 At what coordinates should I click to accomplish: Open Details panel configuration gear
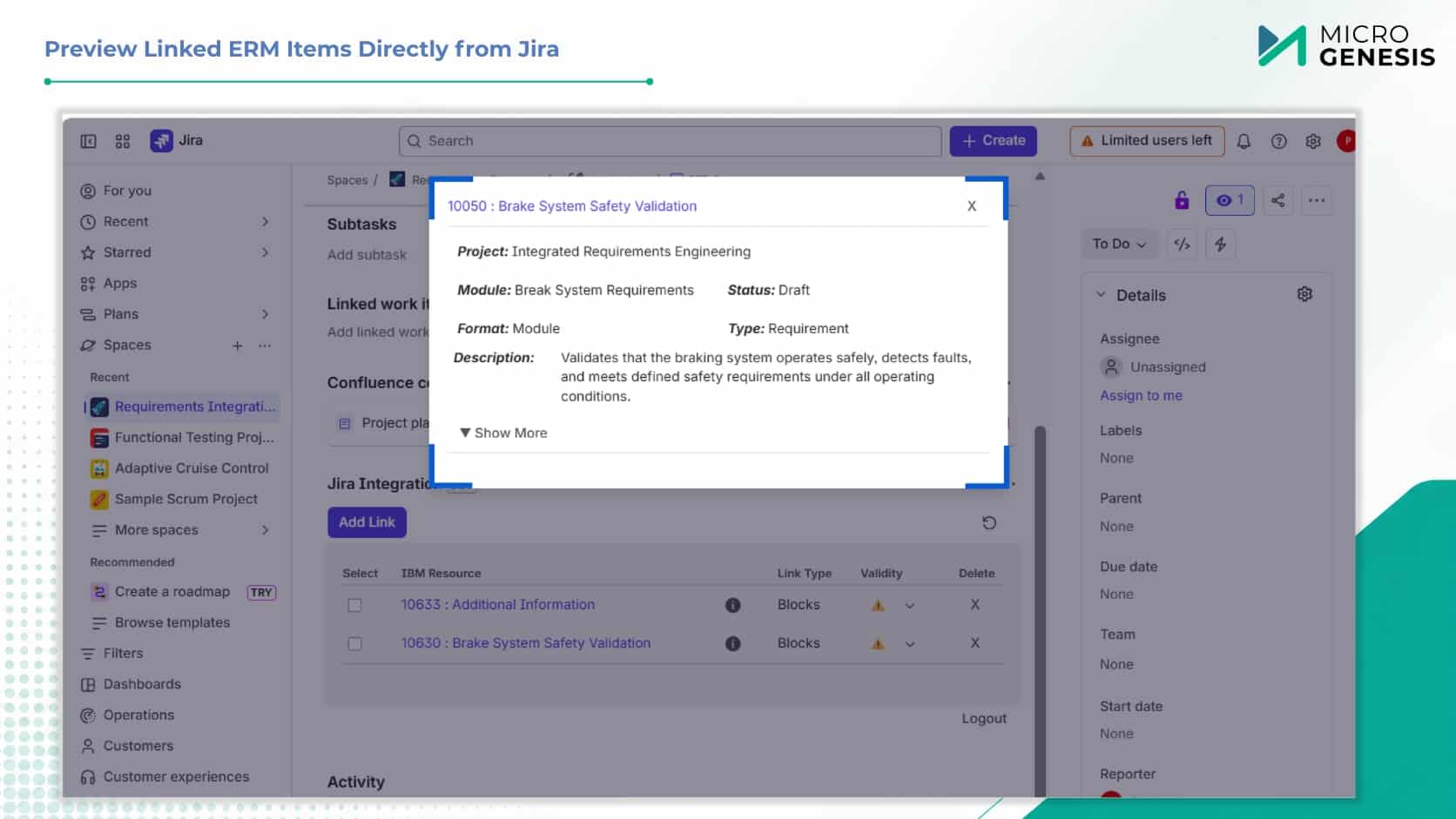pyautogui.click(x=1304, y=294)
